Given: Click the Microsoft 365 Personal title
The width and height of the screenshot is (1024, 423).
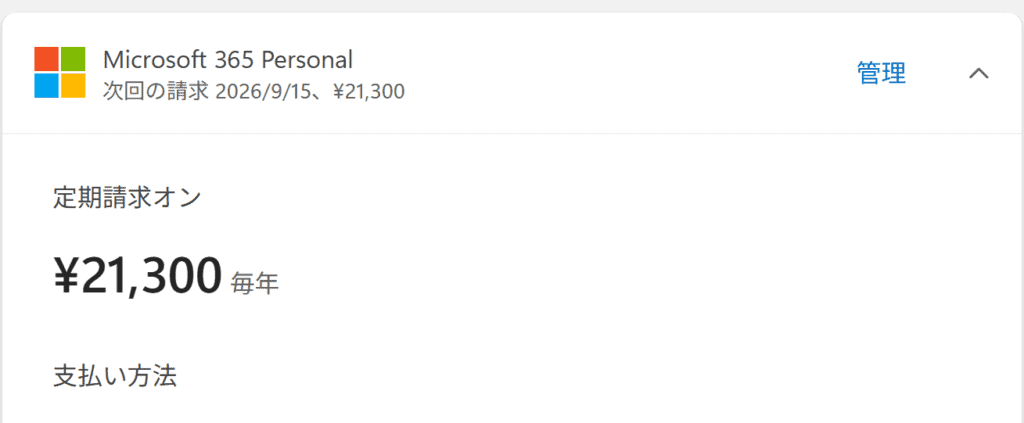Looking at the screenshot, I should [x=227, y=59].
